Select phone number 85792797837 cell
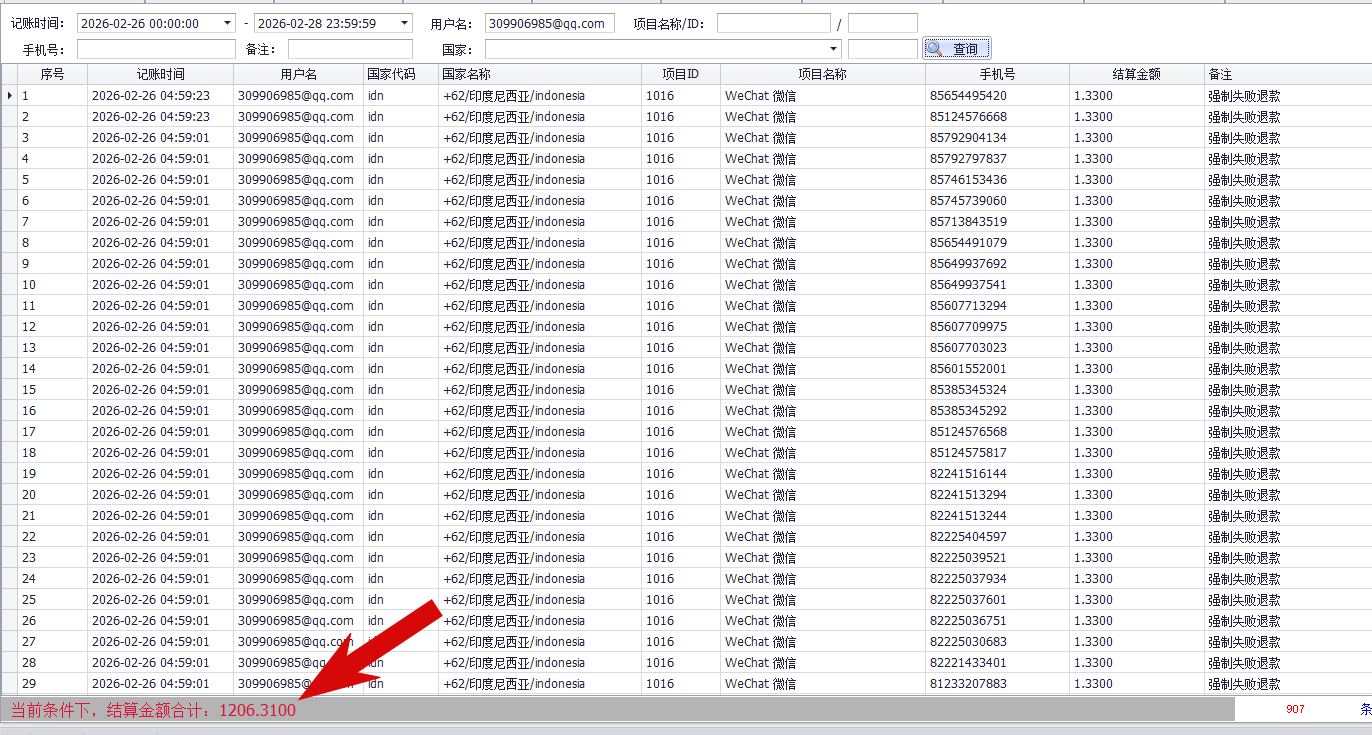Image resolution: width=1372 pixels, height=735 pixels. click(997, 159)
